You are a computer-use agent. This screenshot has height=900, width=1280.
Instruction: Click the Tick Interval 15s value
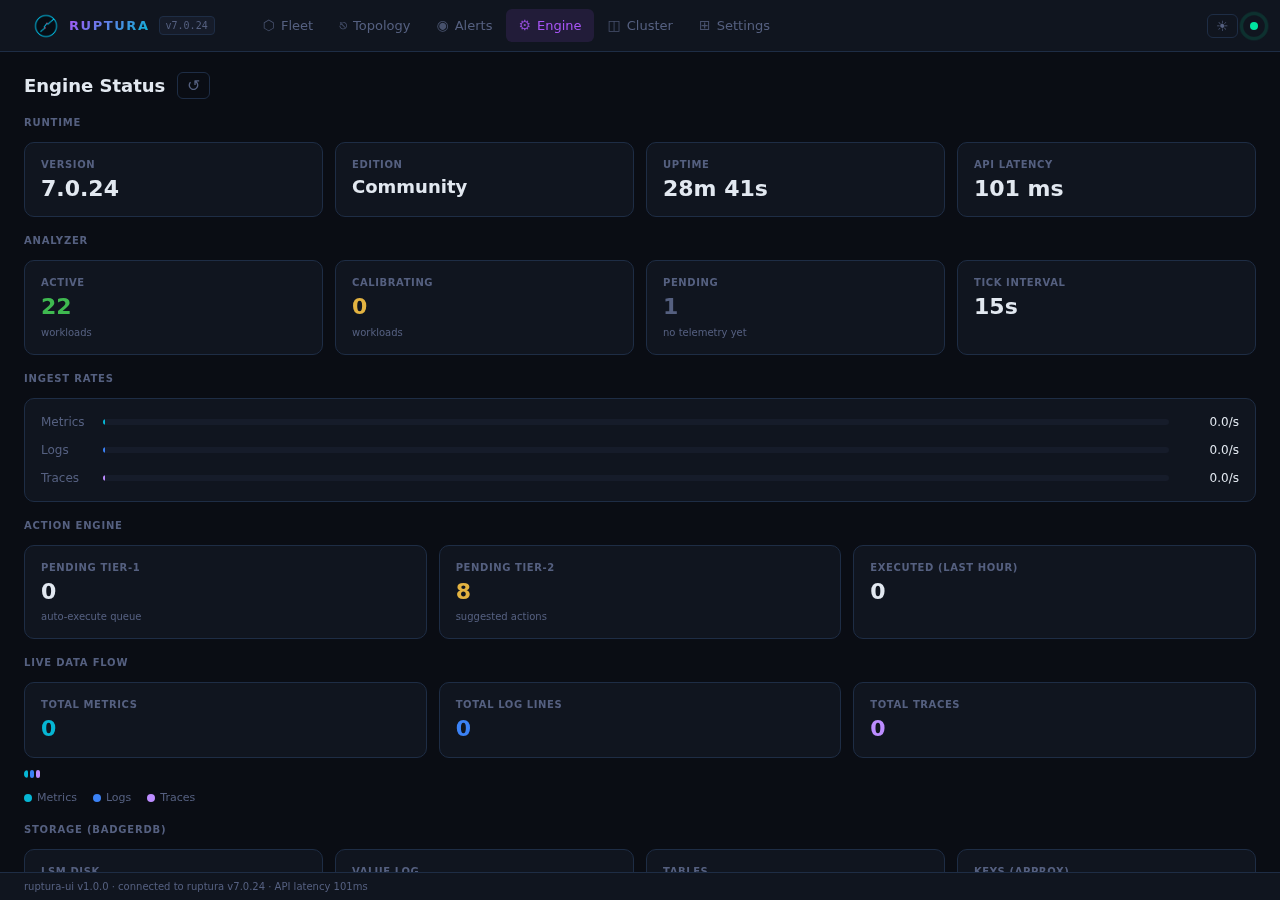coord(996,307)
